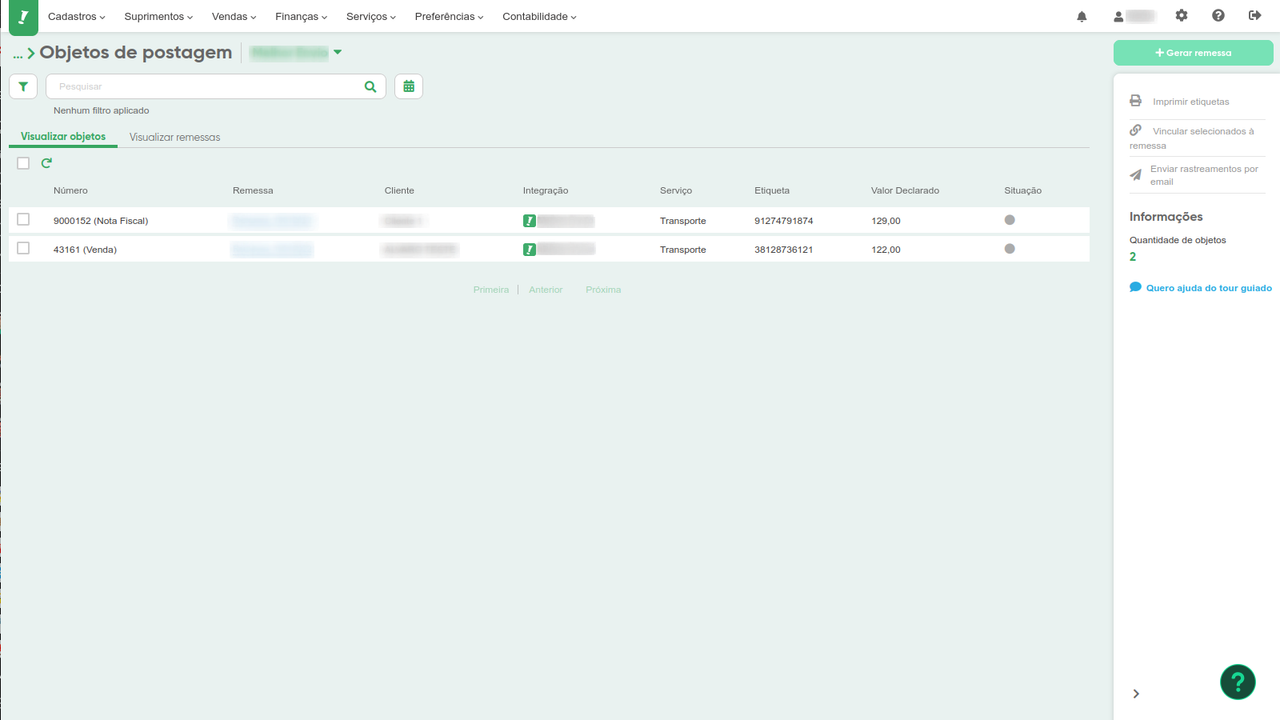Open the notifications bell

click(x=1082, y=16)
